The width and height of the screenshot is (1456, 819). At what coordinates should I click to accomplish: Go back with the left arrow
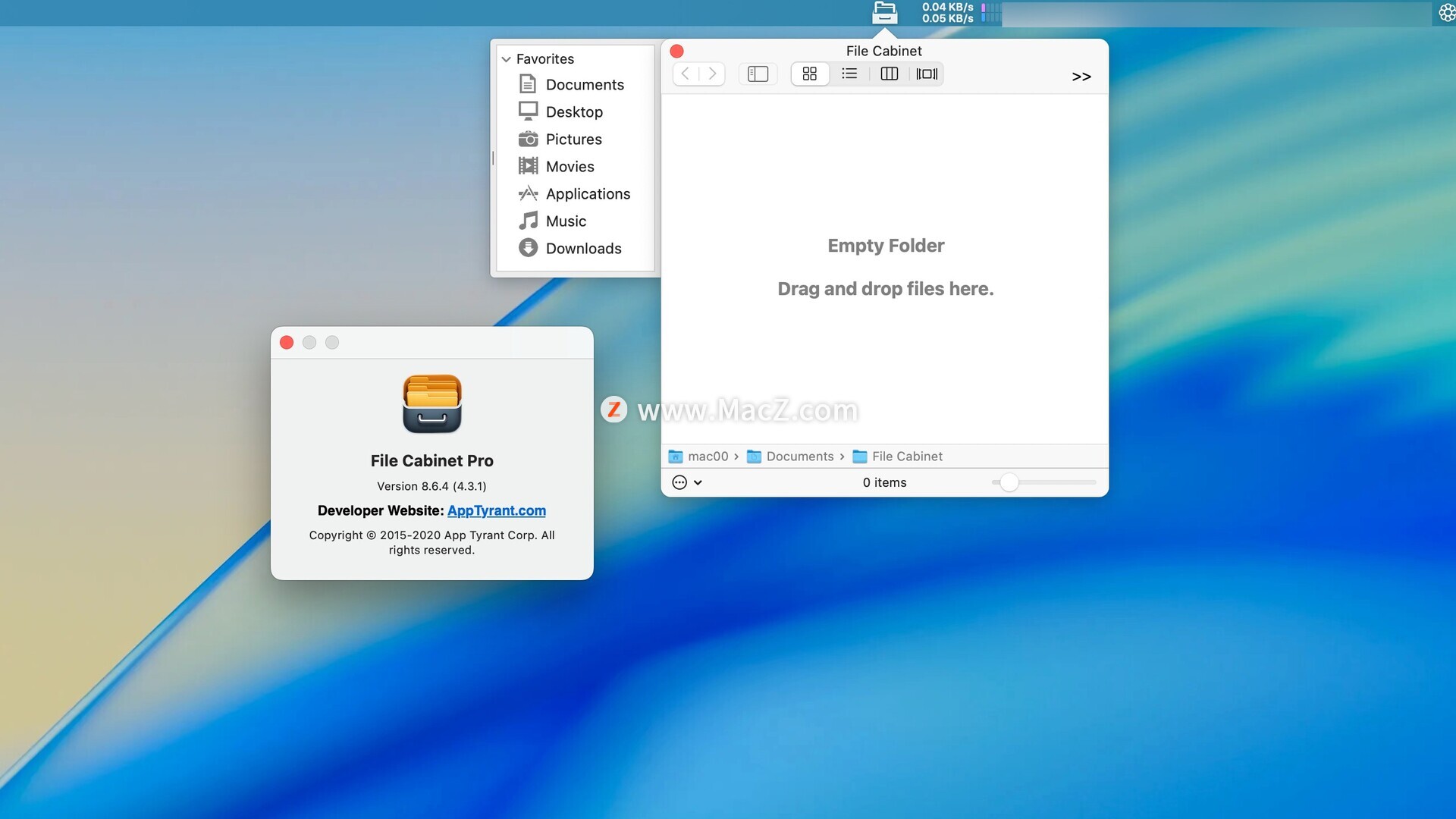(686, 74)
